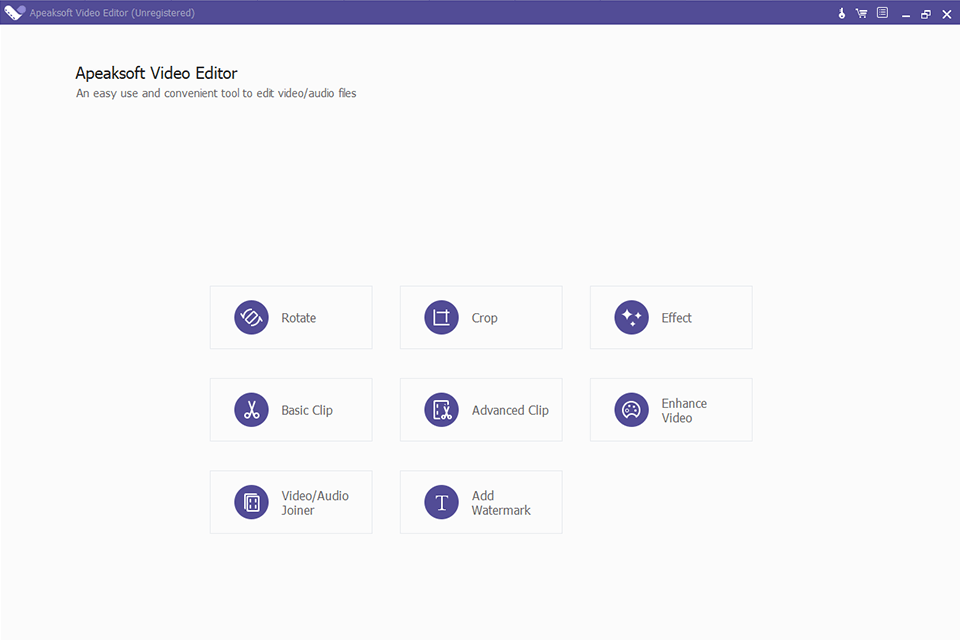Restore down the Video Editor window
The width and height of the screenshot is (960, 640).
click(x=926, y=13)
